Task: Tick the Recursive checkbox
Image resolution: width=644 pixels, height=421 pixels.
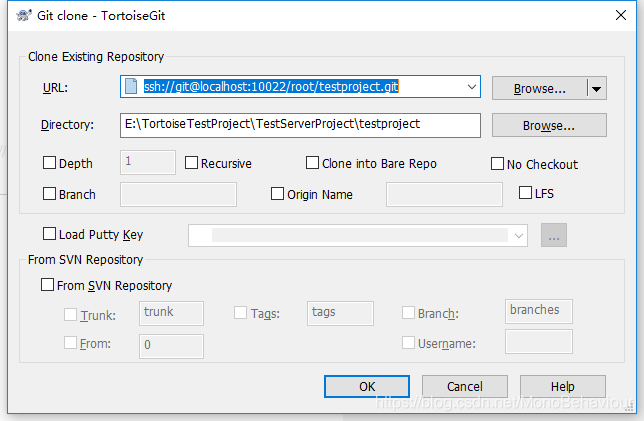Action: [x=191, y=163]
